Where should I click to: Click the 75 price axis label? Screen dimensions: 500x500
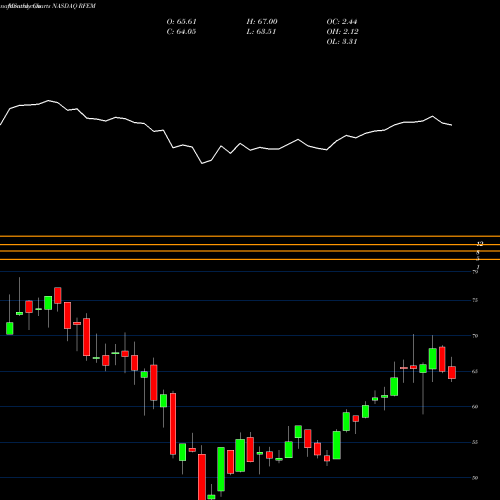[475, 300]
